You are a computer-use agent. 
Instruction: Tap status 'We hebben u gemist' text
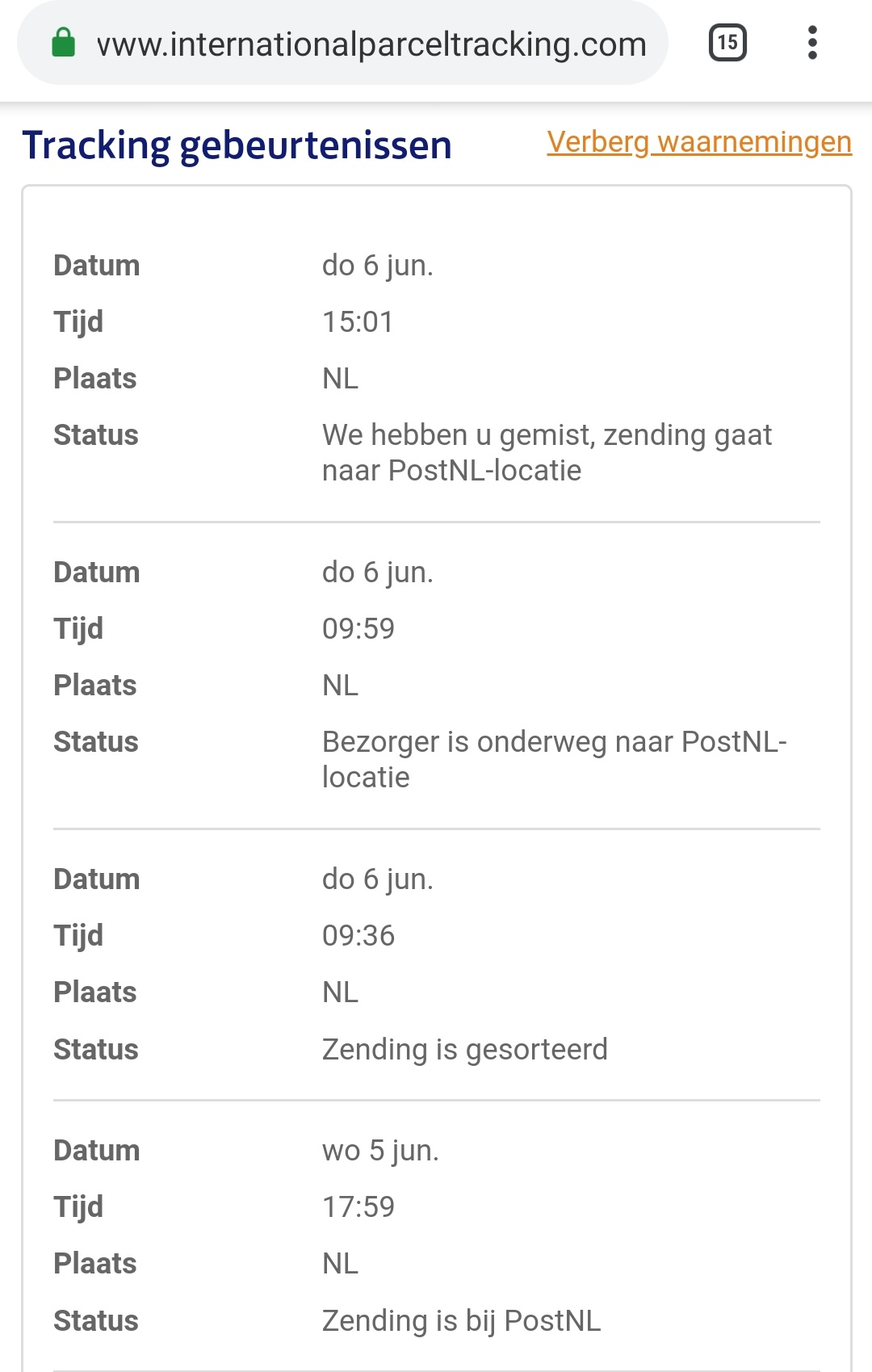click(x=547, y=452)
